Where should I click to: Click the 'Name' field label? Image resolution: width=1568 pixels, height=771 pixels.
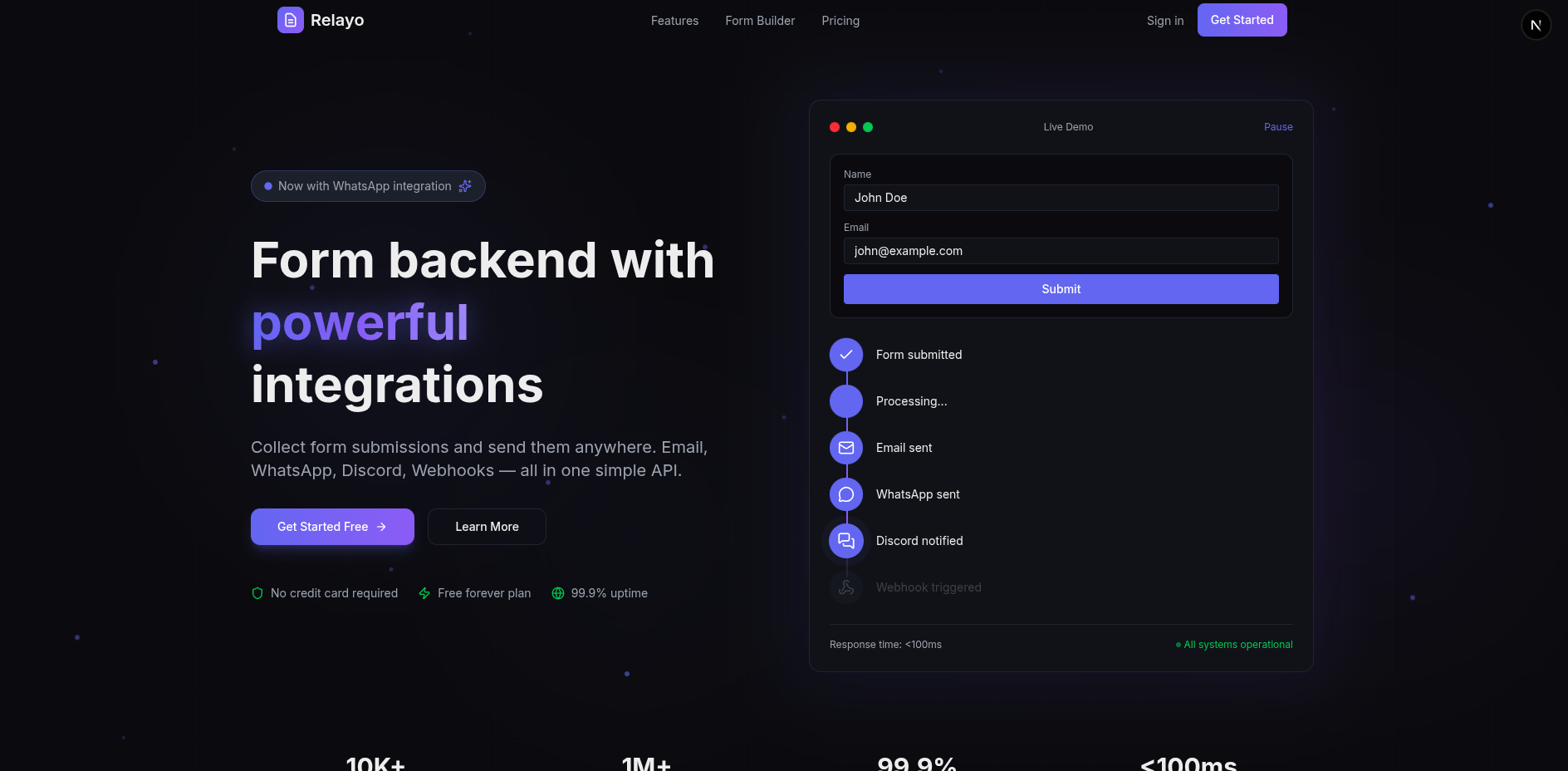pyautogui.click(x=857, y=174)
